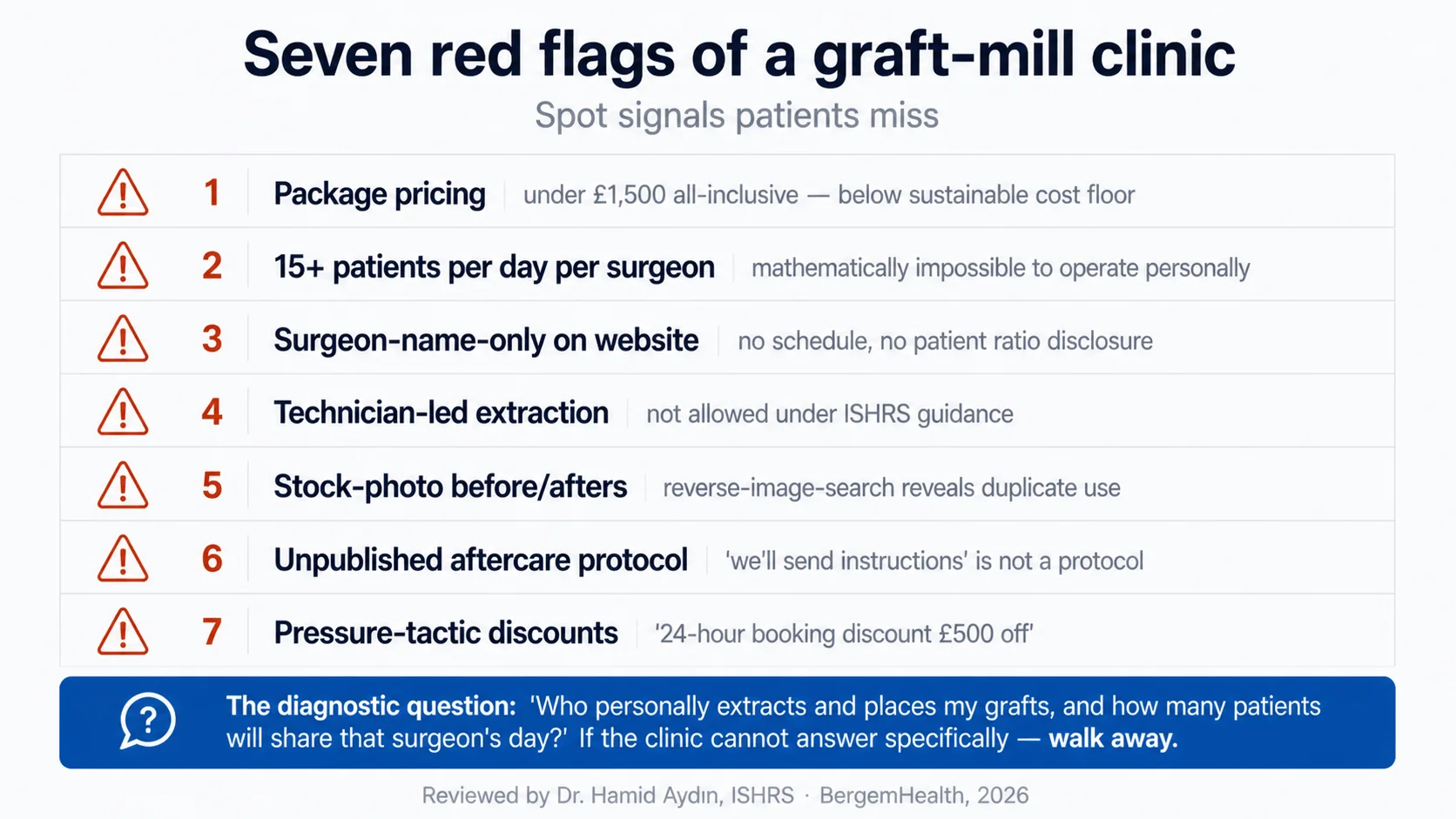Image resolution: width=1456 pixels, height=819 pixels.
Task: Select 'Unpublished aftercare protocol' heading
Action: point(481,560)
